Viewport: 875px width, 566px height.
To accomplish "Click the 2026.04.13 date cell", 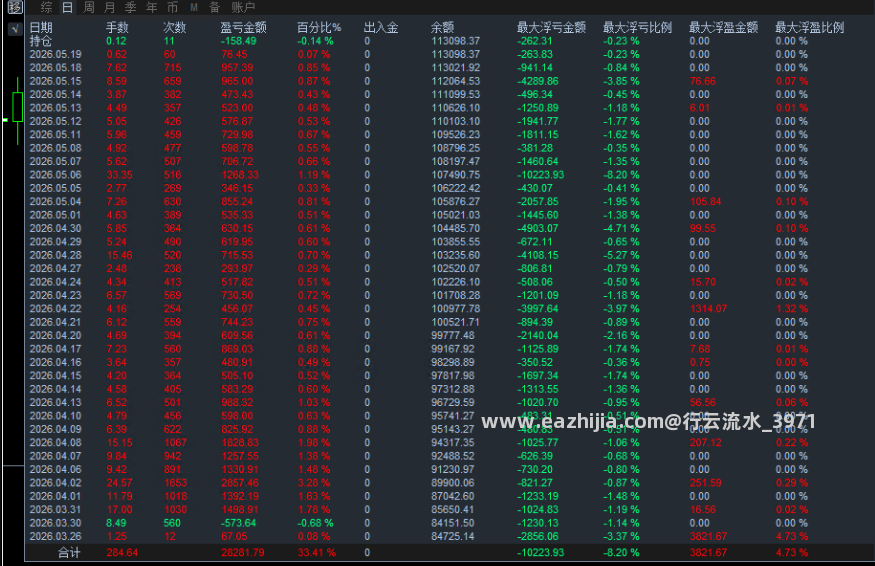I will [x=55, y=402].
